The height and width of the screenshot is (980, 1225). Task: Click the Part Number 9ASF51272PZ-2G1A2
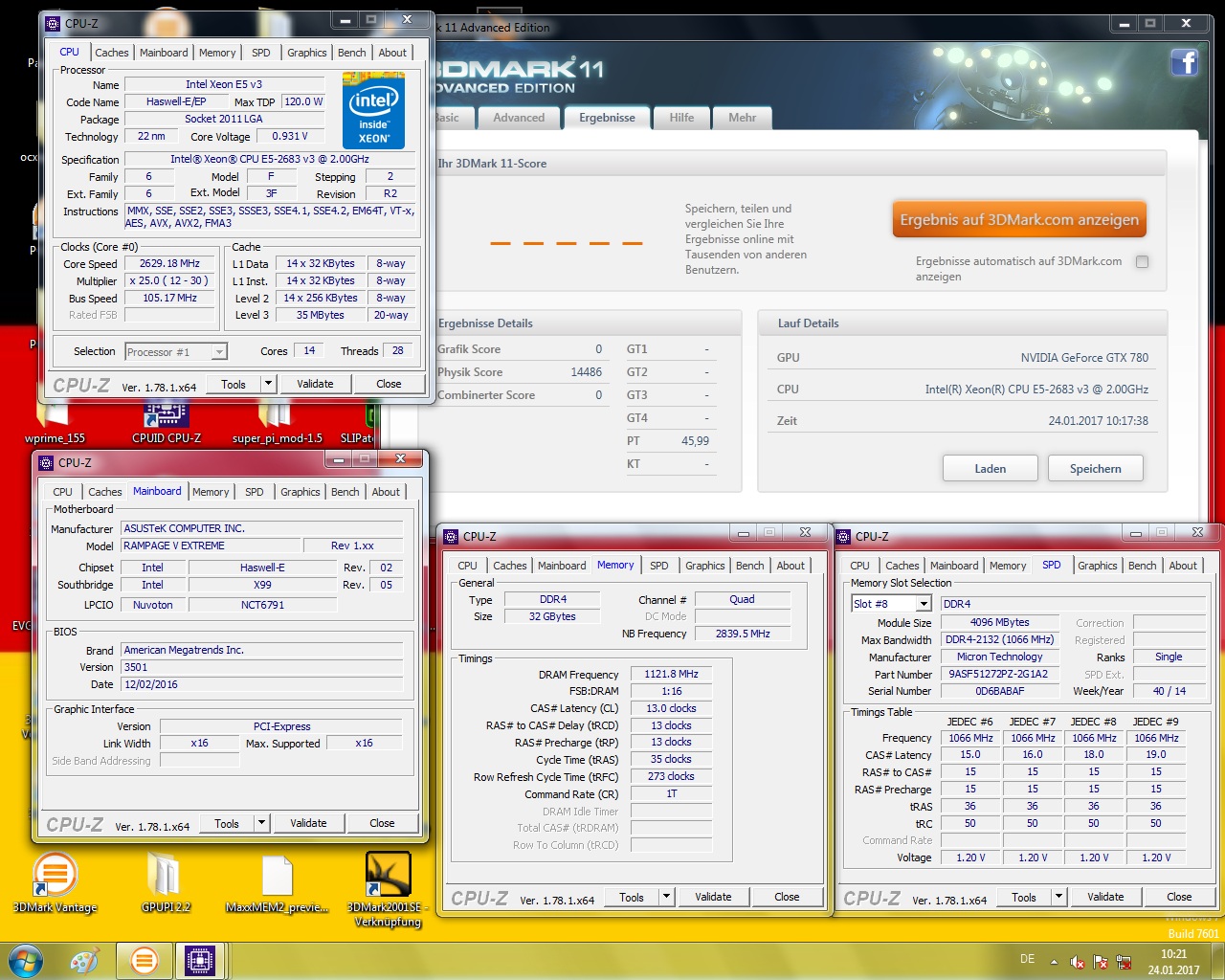[999, 675]
